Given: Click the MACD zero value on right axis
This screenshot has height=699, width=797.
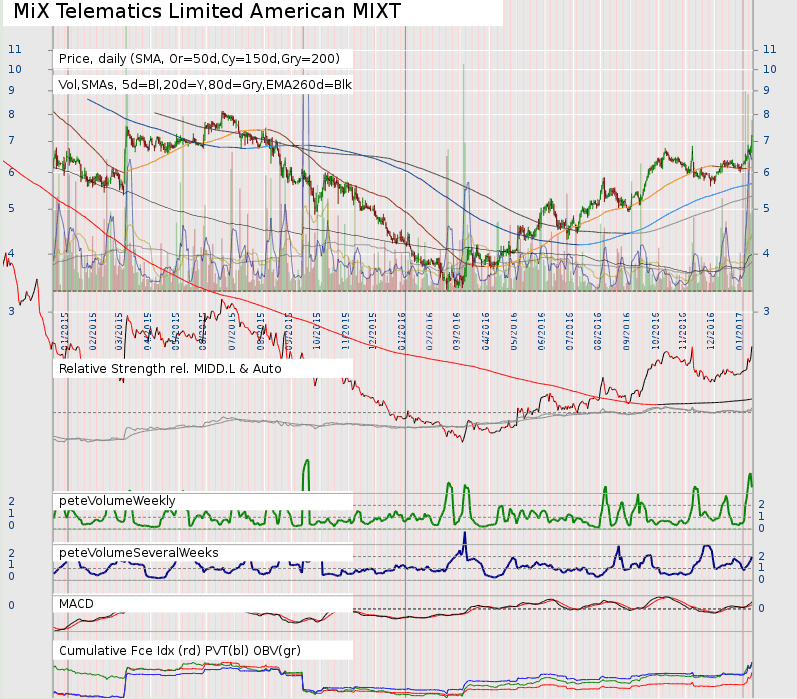Looking at the screenshot, I should tap(761, 609).
